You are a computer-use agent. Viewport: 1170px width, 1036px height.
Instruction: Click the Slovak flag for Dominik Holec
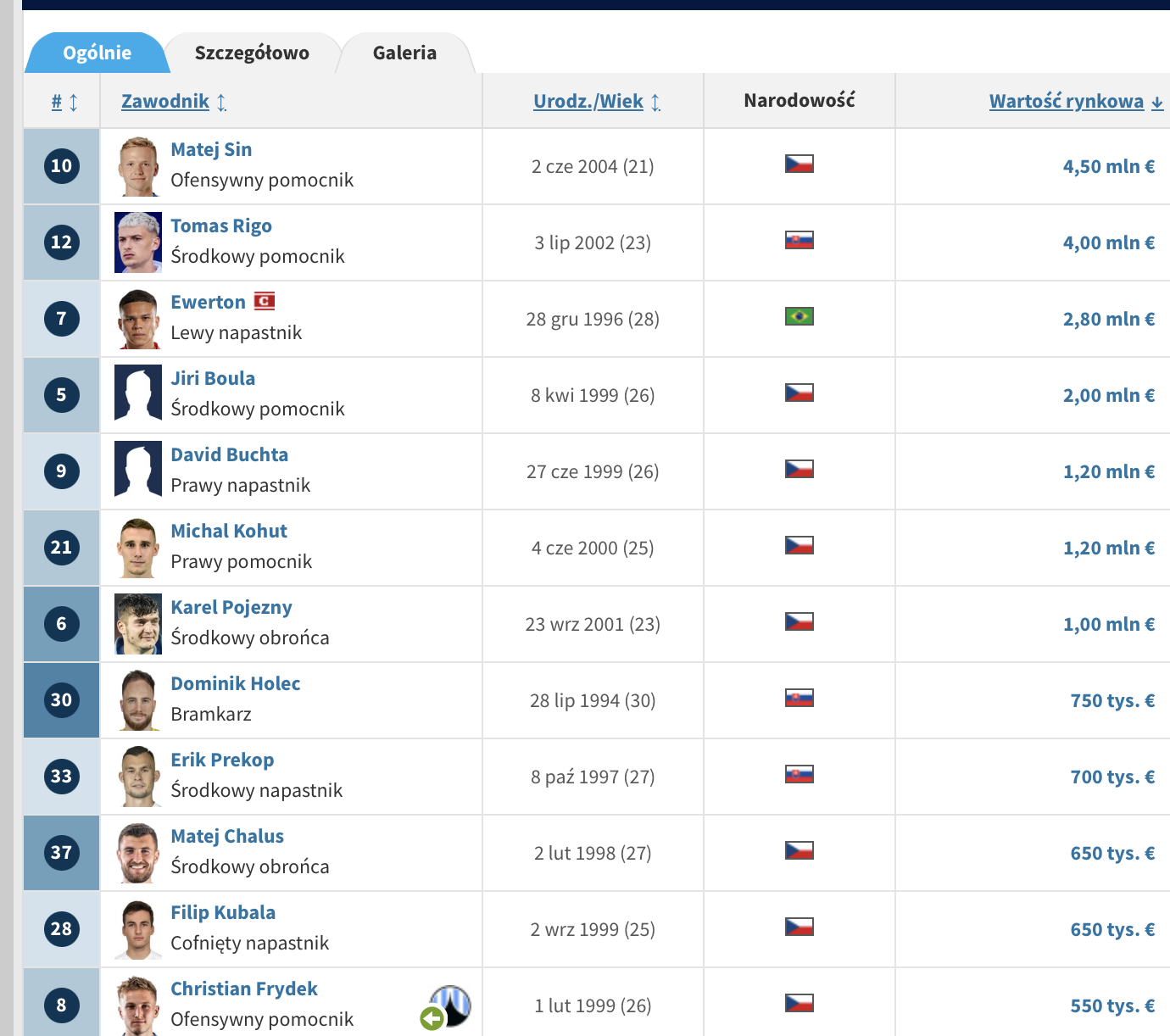tap(799, 698)
